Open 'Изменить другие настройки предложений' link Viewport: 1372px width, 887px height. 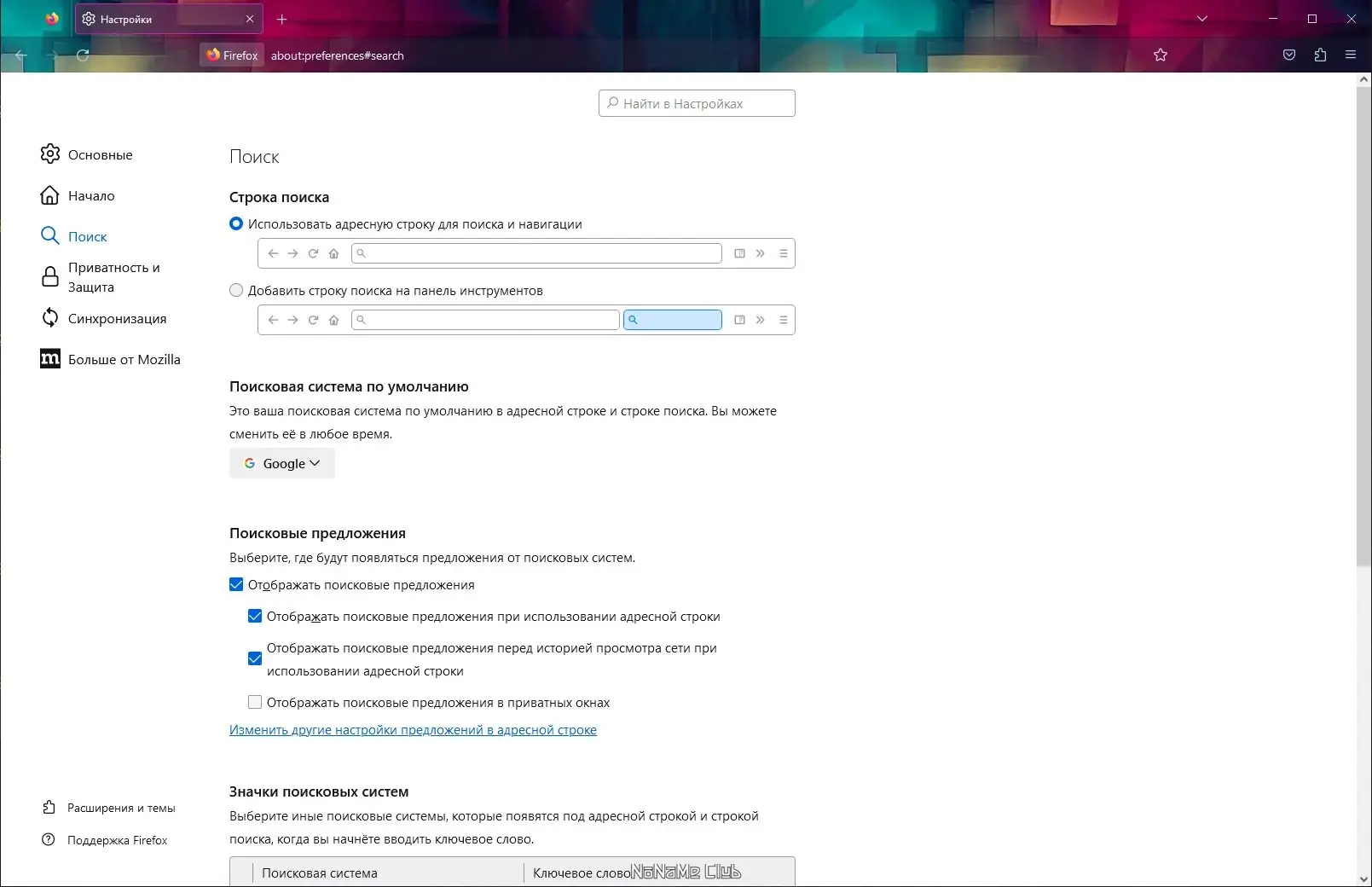point(413,730)
